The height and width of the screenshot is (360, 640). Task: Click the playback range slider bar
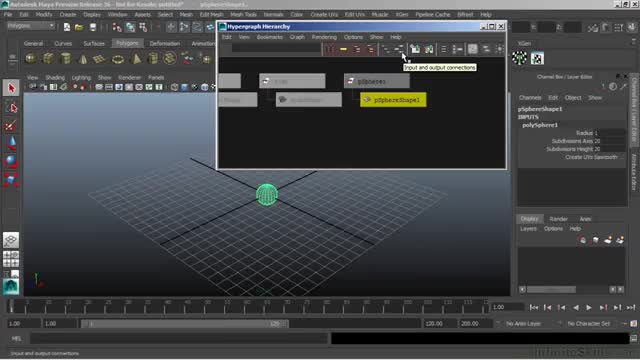184,324
